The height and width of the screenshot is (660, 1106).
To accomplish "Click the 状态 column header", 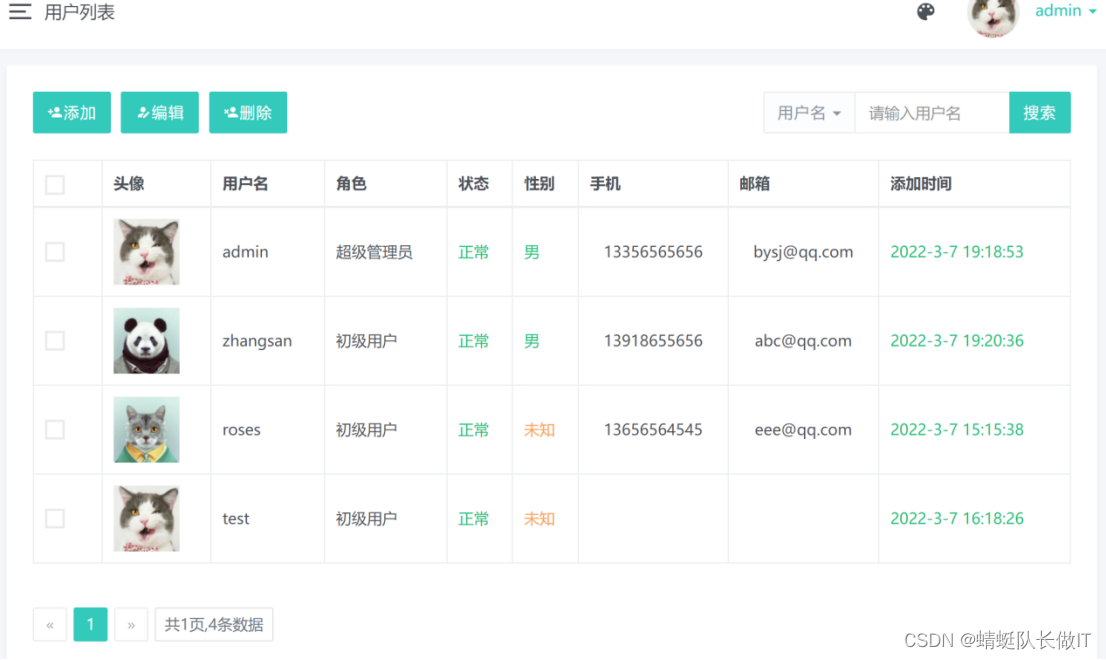I will (x=473, y=184).
